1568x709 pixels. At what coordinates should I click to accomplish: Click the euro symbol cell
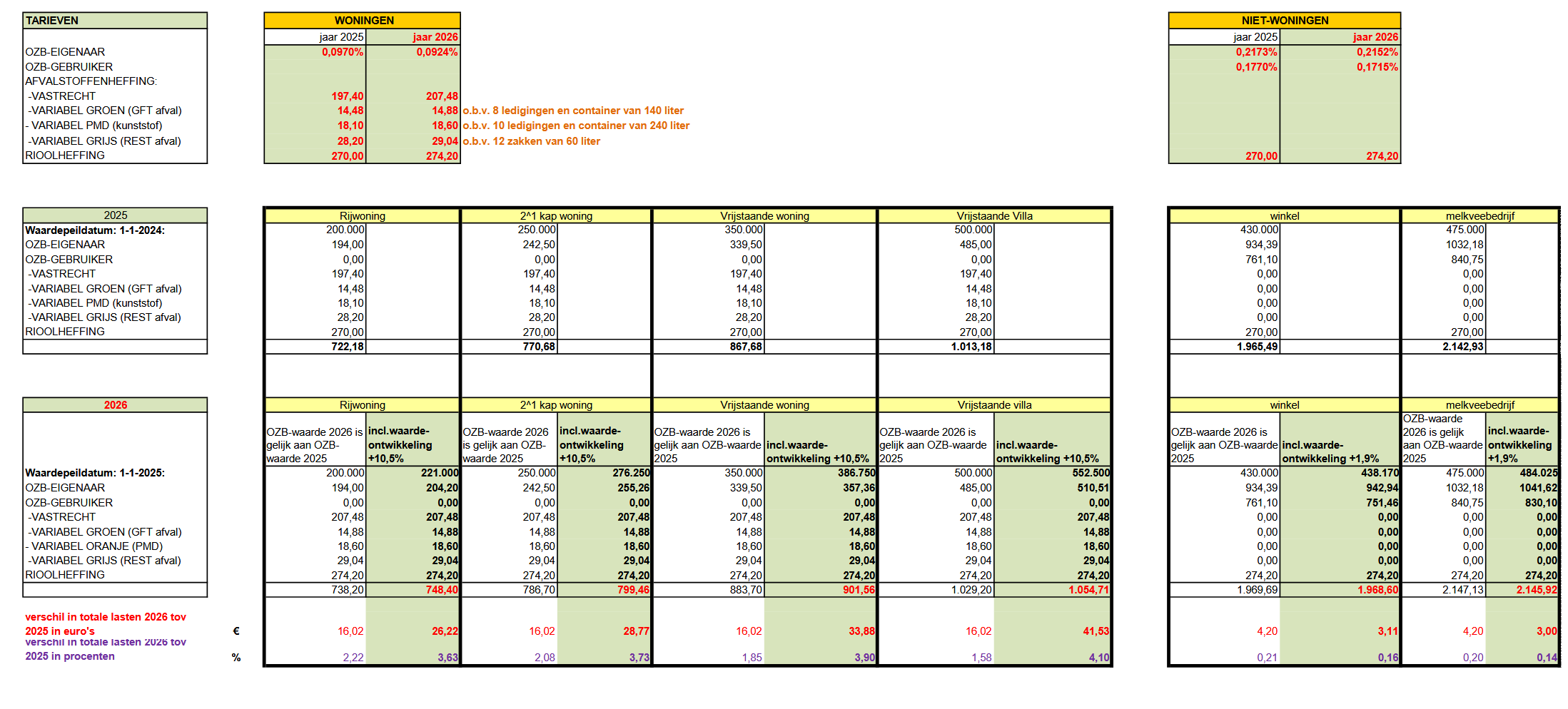coord(236,631)
